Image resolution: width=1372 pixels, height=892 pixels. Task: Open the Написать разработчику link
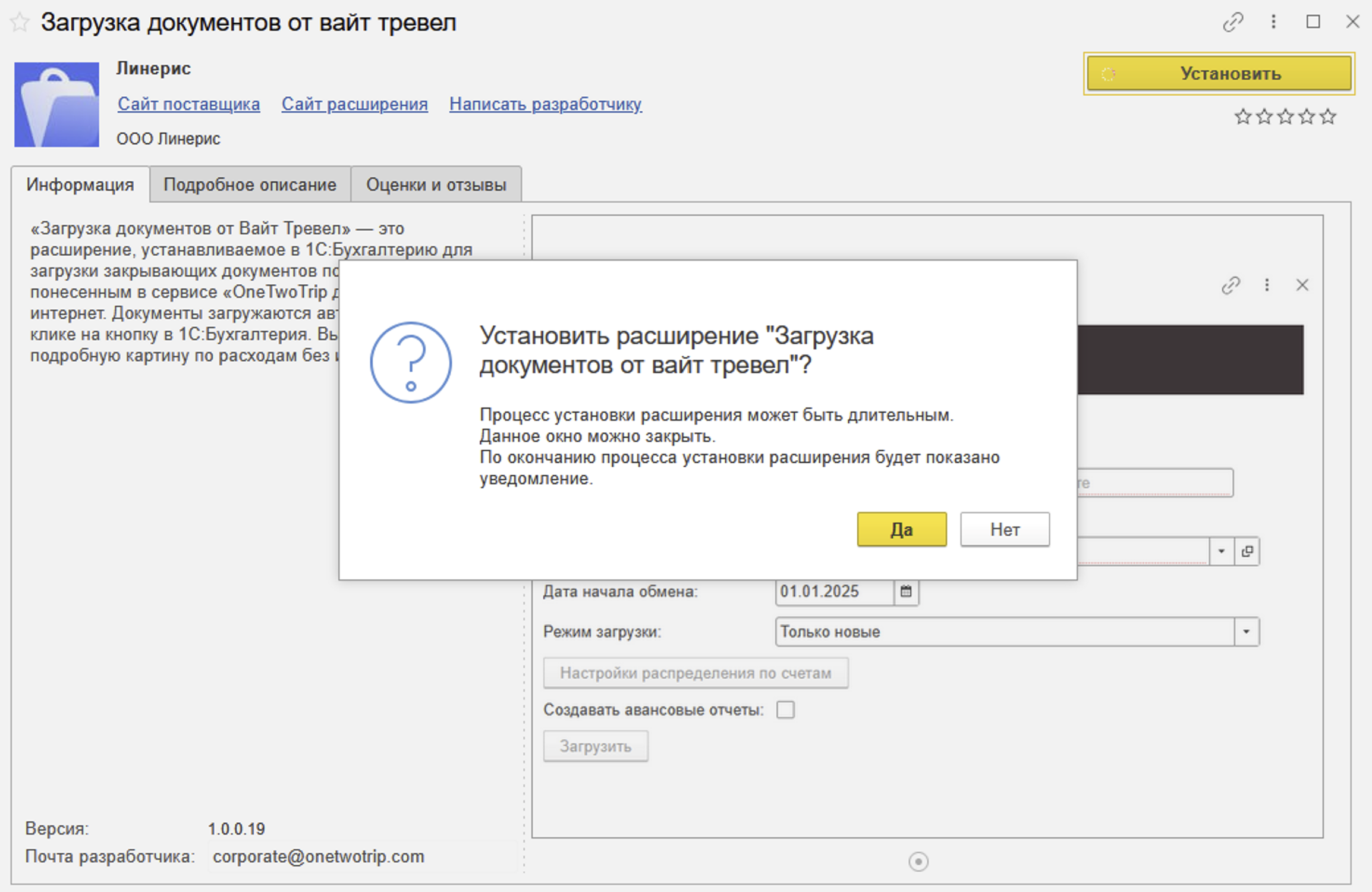545,104
